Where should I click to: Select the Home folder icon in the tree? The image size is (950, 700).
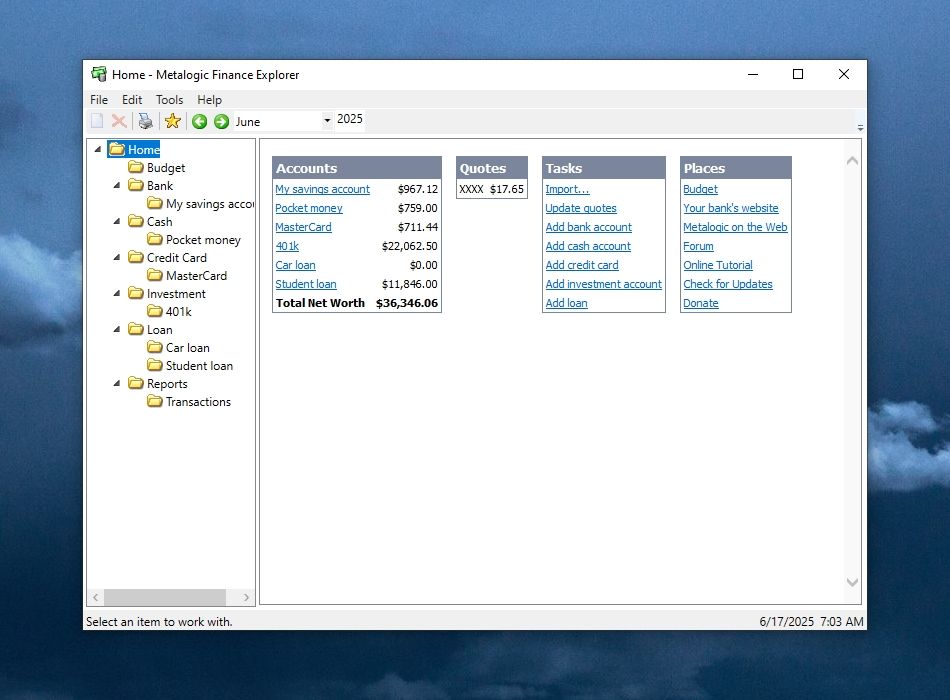[116, 150]
